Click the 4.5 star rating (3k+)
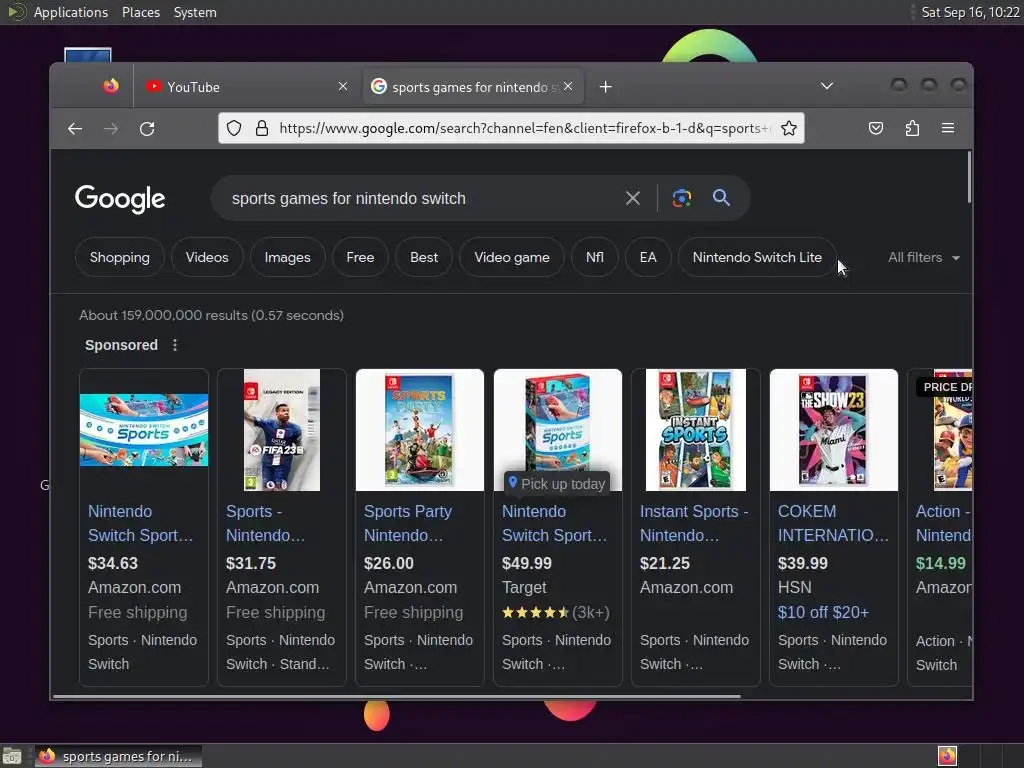This screenshot has height=768, width=1024. [556, 613]
